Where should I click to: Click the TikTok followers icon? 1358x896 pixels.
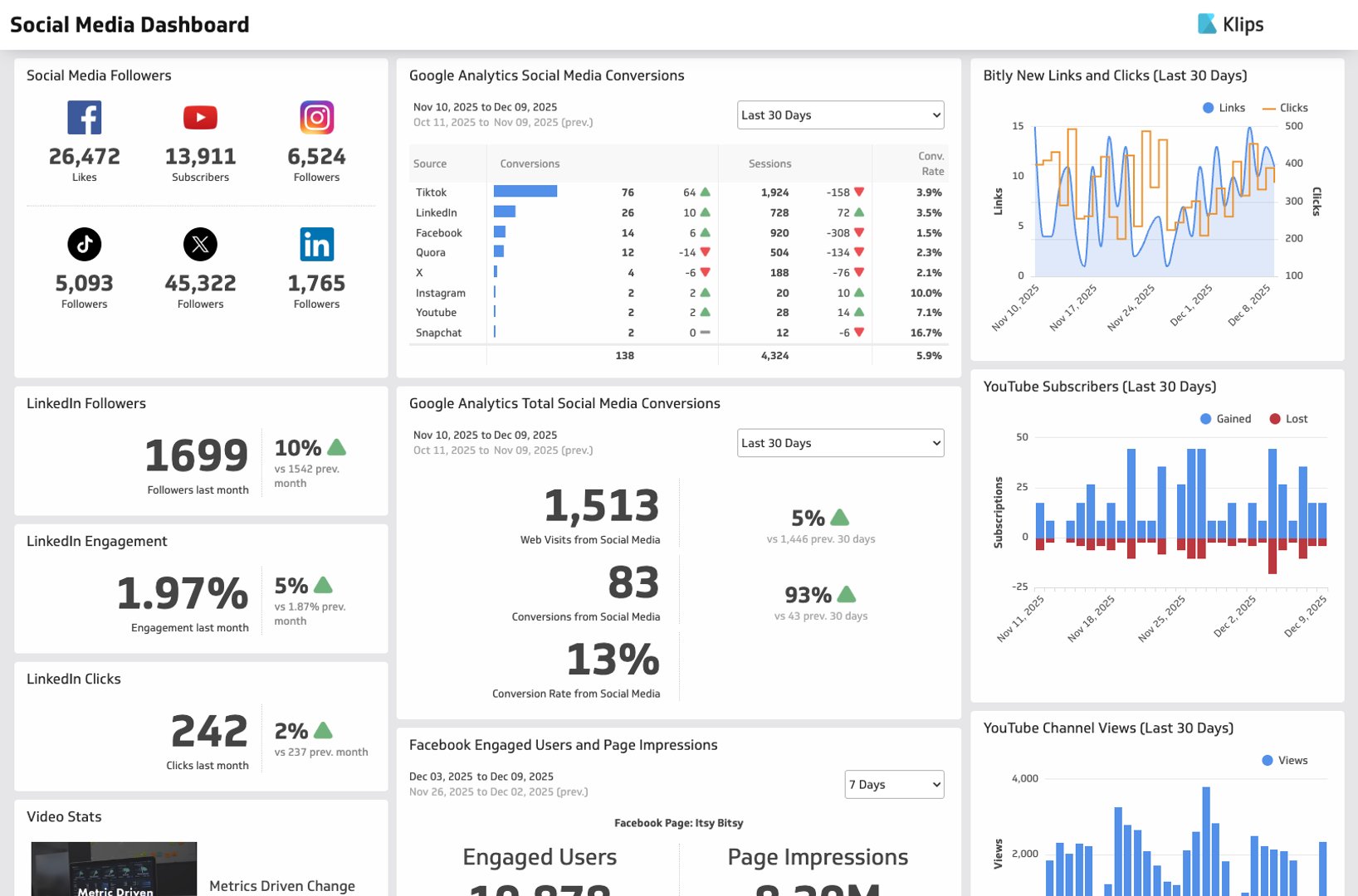83,244
